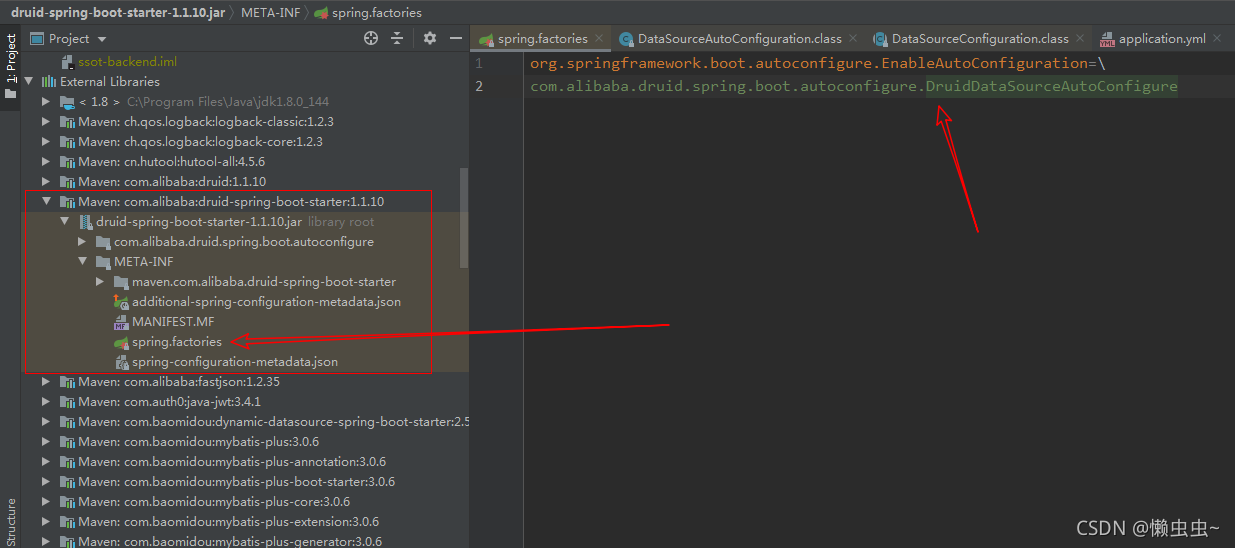The width and height of the screenshot is (1235, 548).
Task: Collapse Maven druid-spring-boot-starter:1.1.10 node
Action: (47, 202)
